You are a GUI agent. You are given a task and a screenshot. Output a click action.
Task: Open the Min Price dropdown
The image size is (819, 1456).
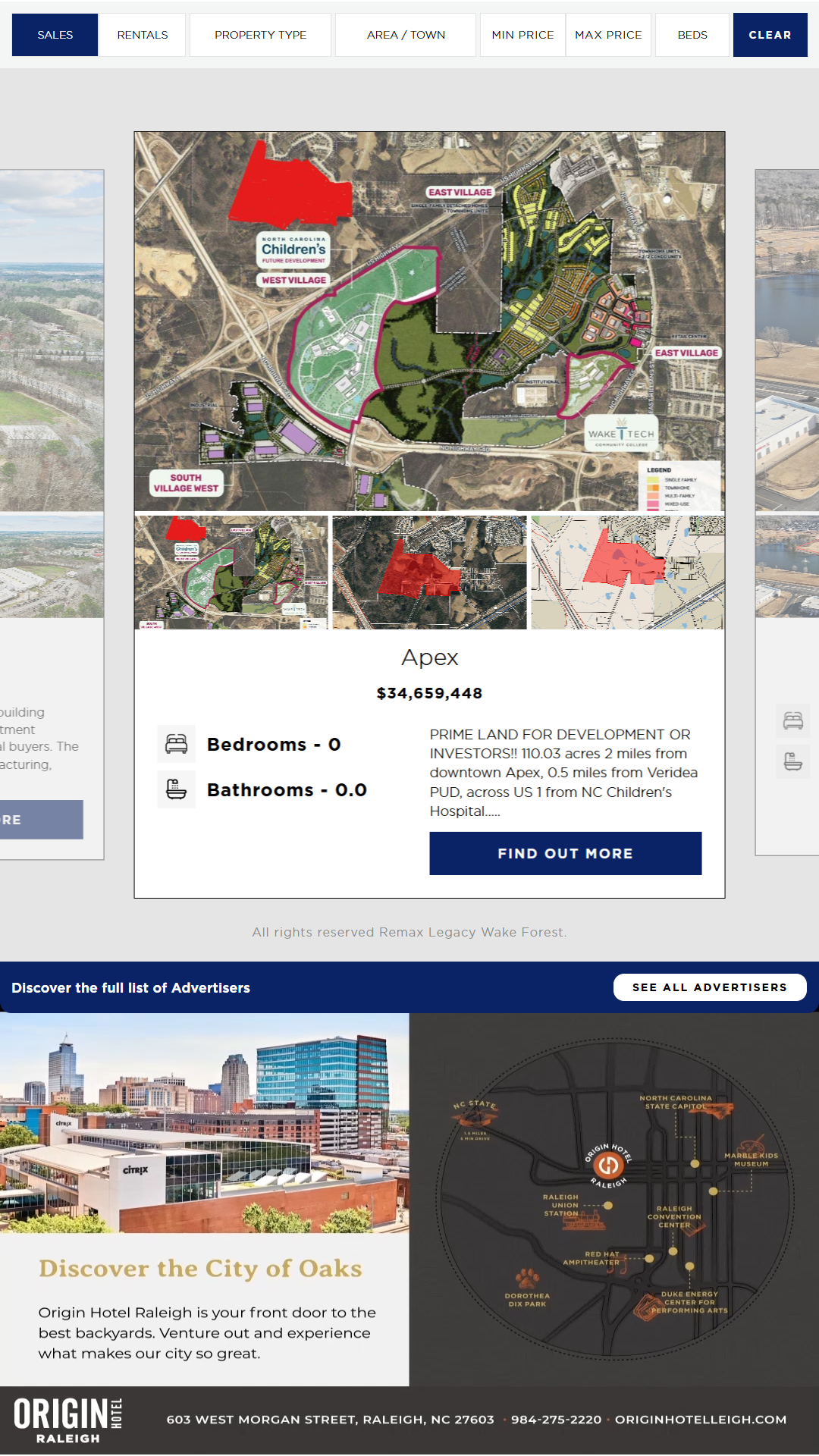(522, 35)
